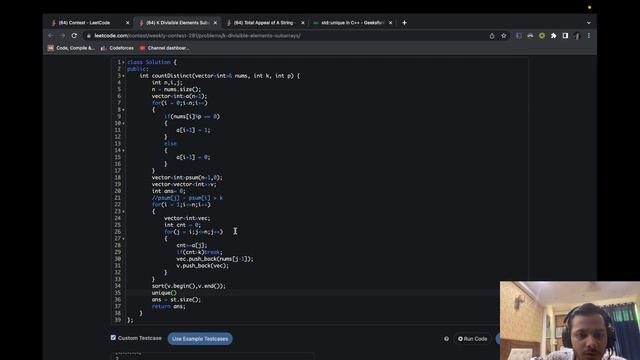
Task: Open the tab search dropdown arrow
Action: (589, 23)
